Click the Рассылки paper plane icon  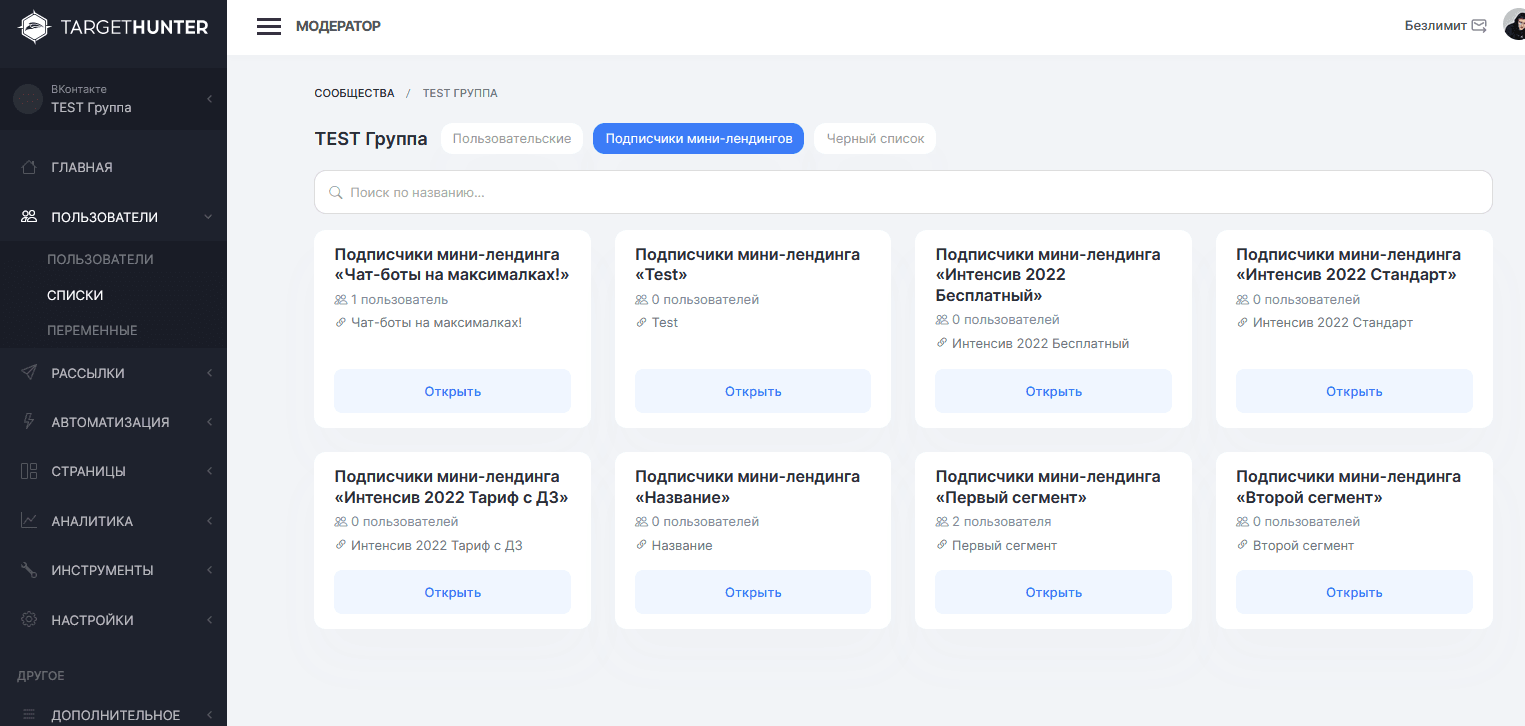pyautogui.click(x=30, y=373)
